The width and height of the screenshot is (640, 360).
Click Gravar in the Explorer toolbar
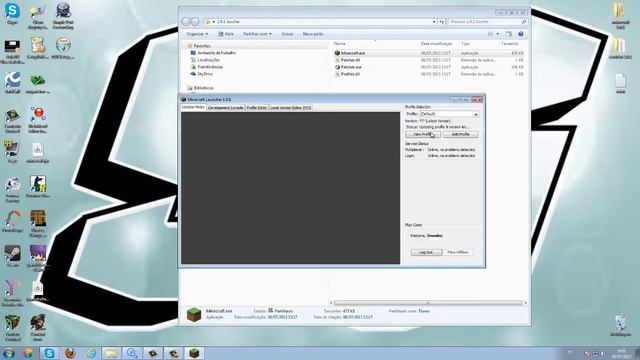click(x=287, y=34)
